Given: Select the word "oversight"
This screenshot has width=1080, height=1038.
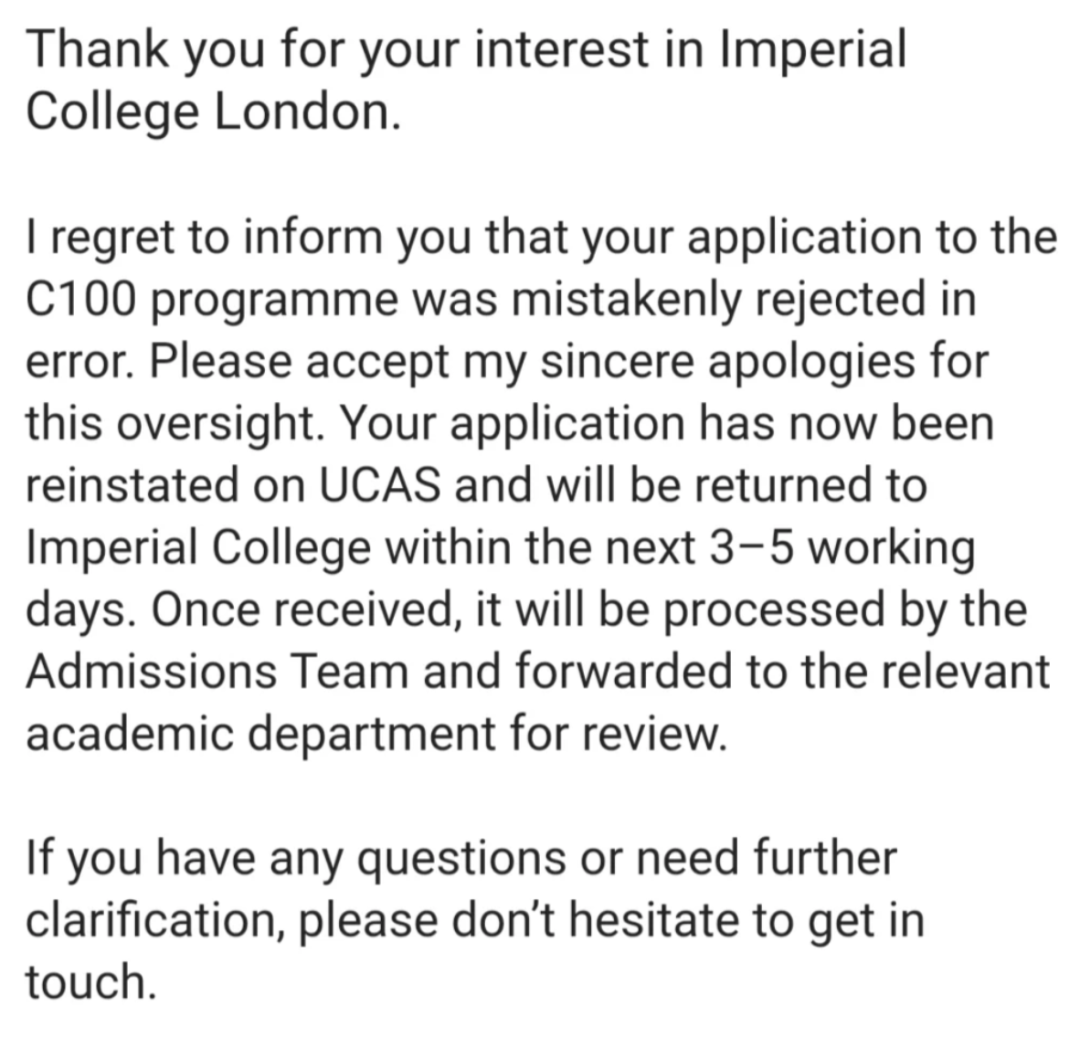Looking at the screenshot, I should (224, 424).
